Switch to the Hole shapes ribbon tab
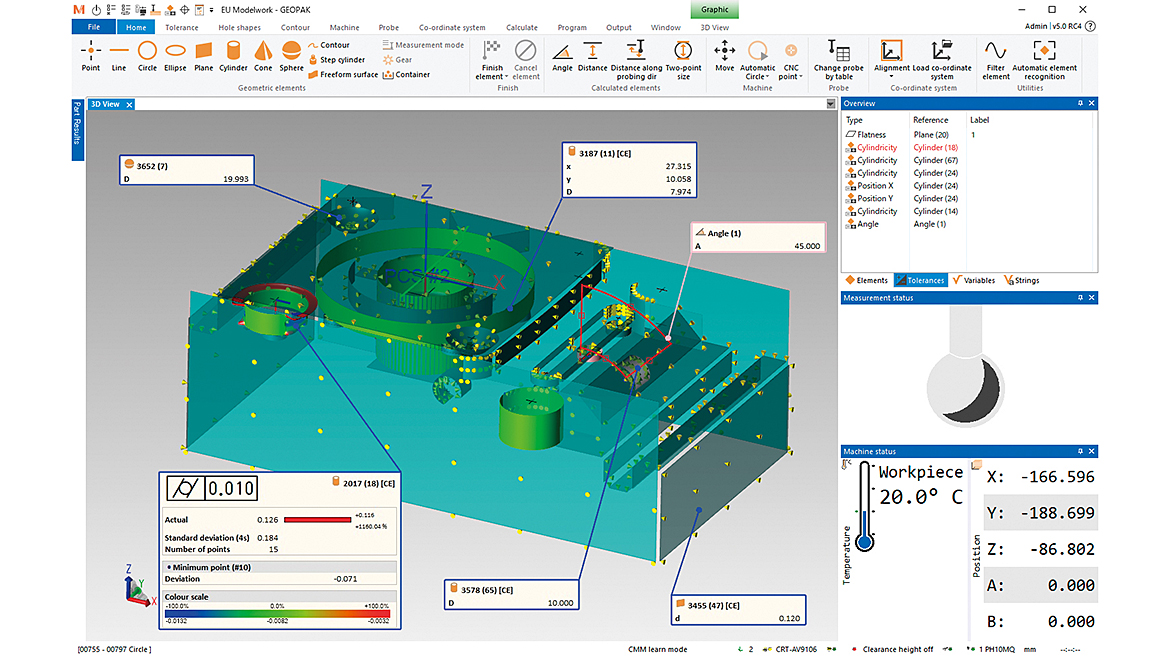1170x658 pixels. click(x=240, y=28)
